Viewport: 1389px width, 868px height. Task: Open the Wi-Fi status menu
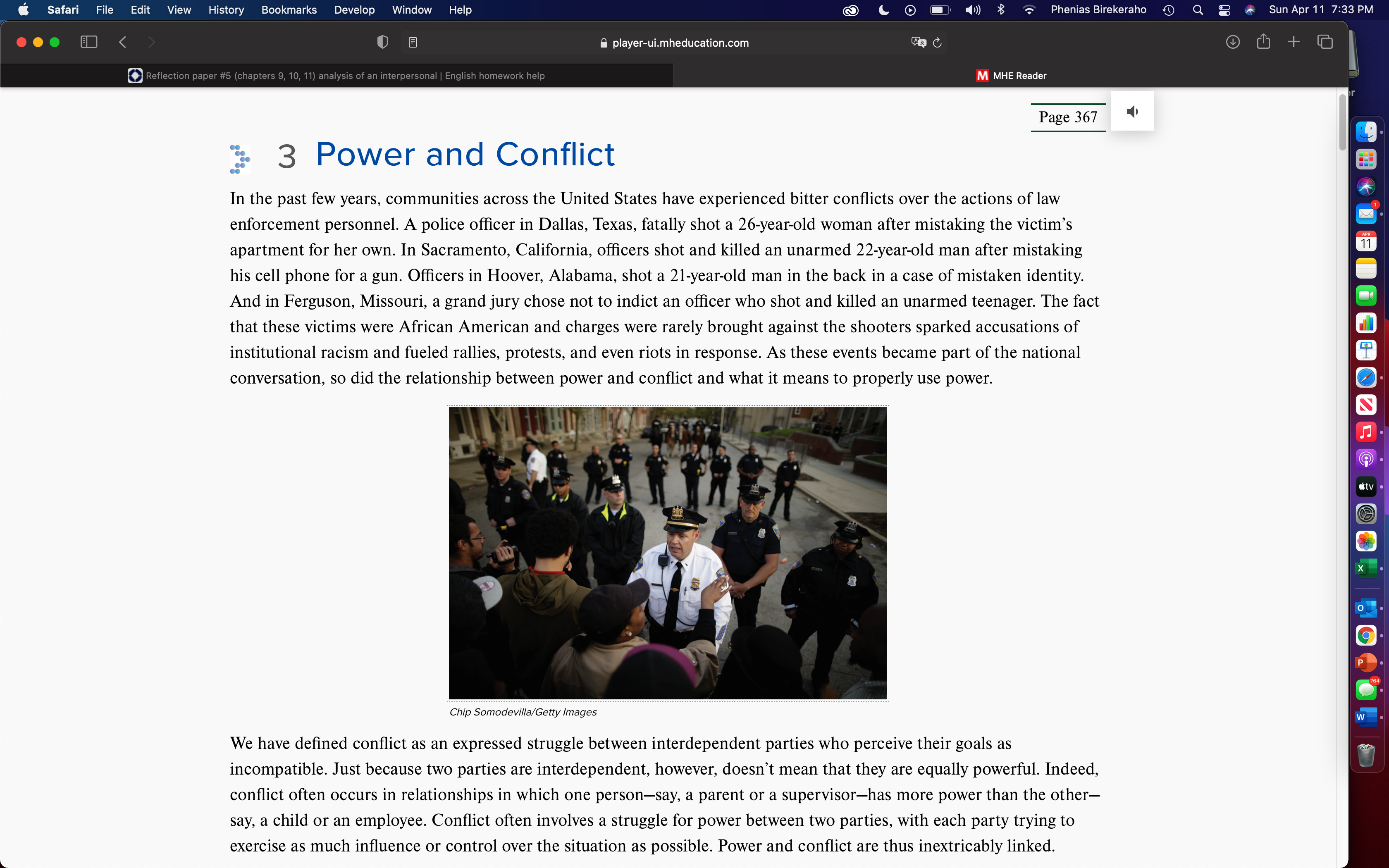tap(1029, 10)
